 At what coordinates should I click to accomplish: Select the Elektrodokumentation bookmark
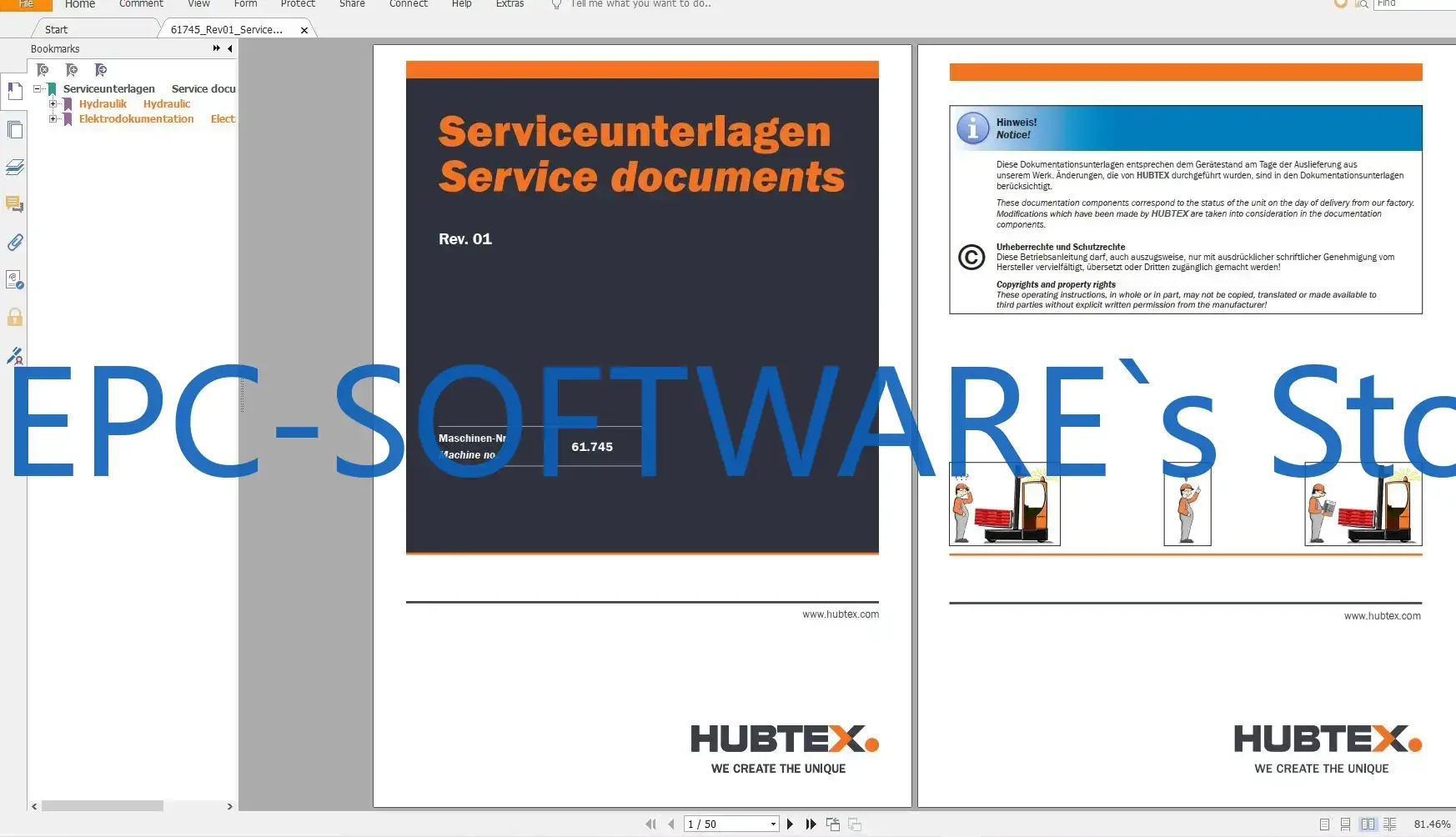[x=136, y=119]
